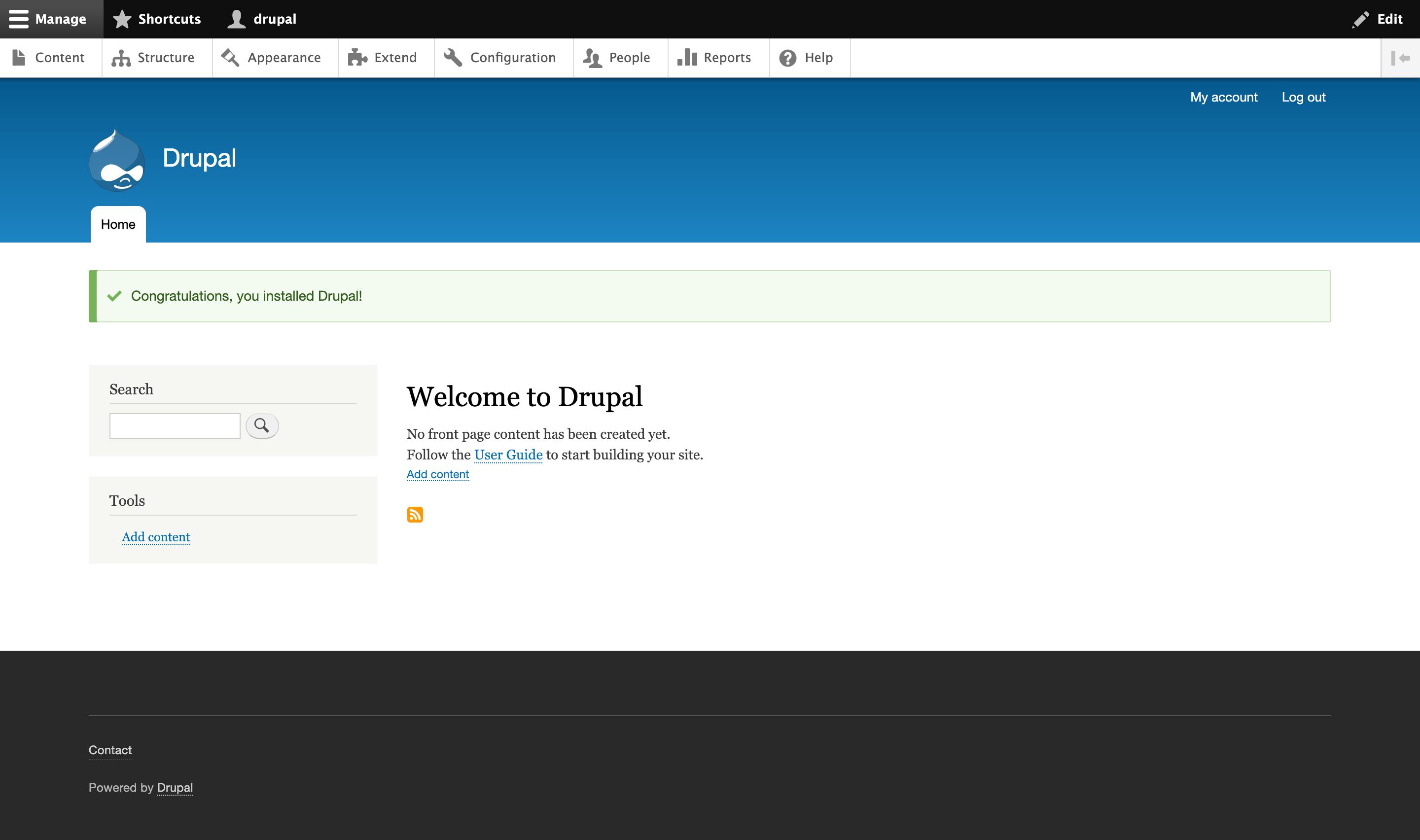Select the Home tab
The image size is (1420, 840).
point(118,224)
